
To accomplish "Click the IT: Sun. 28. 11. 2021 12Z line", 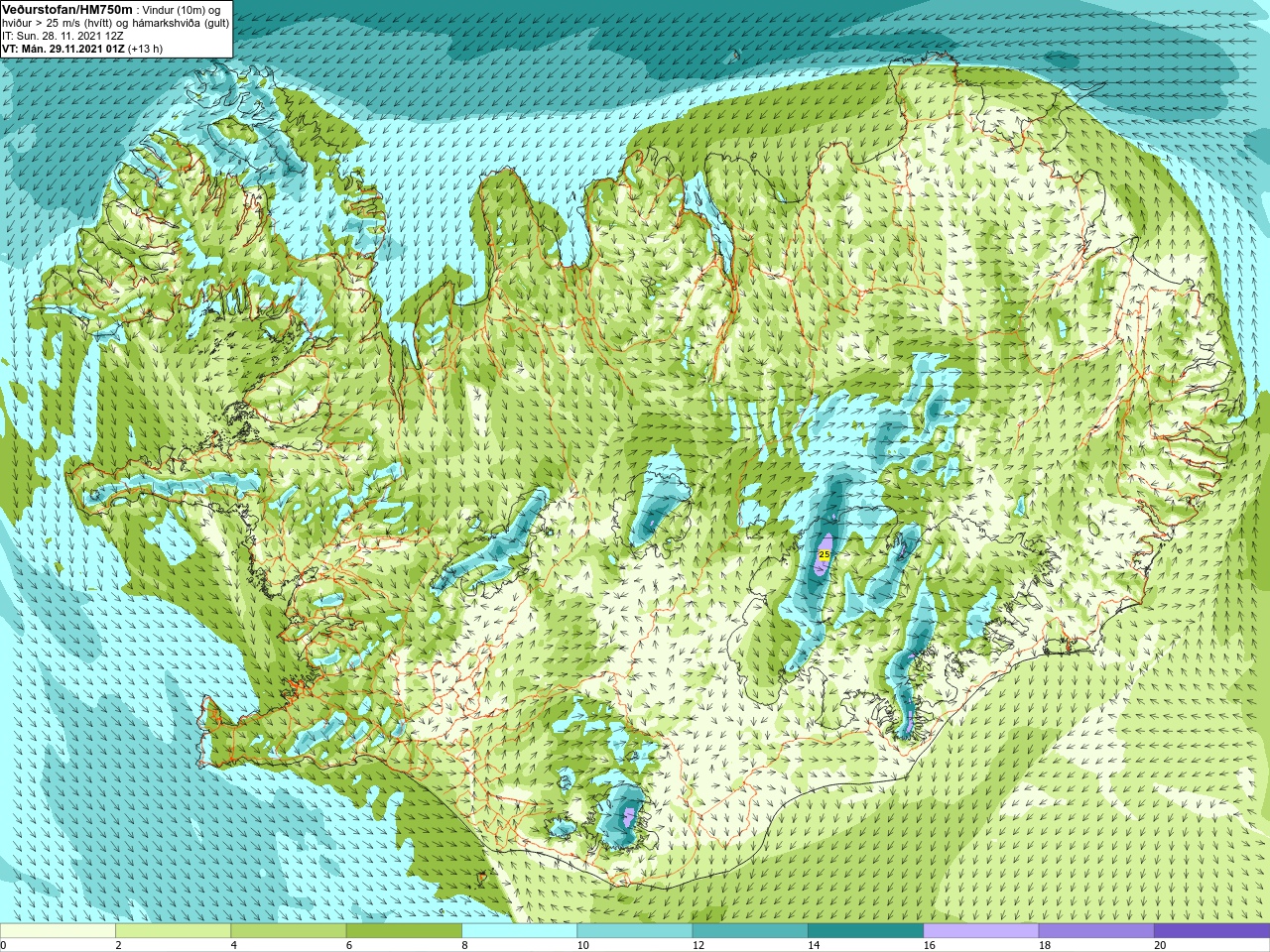I will 63,35.
